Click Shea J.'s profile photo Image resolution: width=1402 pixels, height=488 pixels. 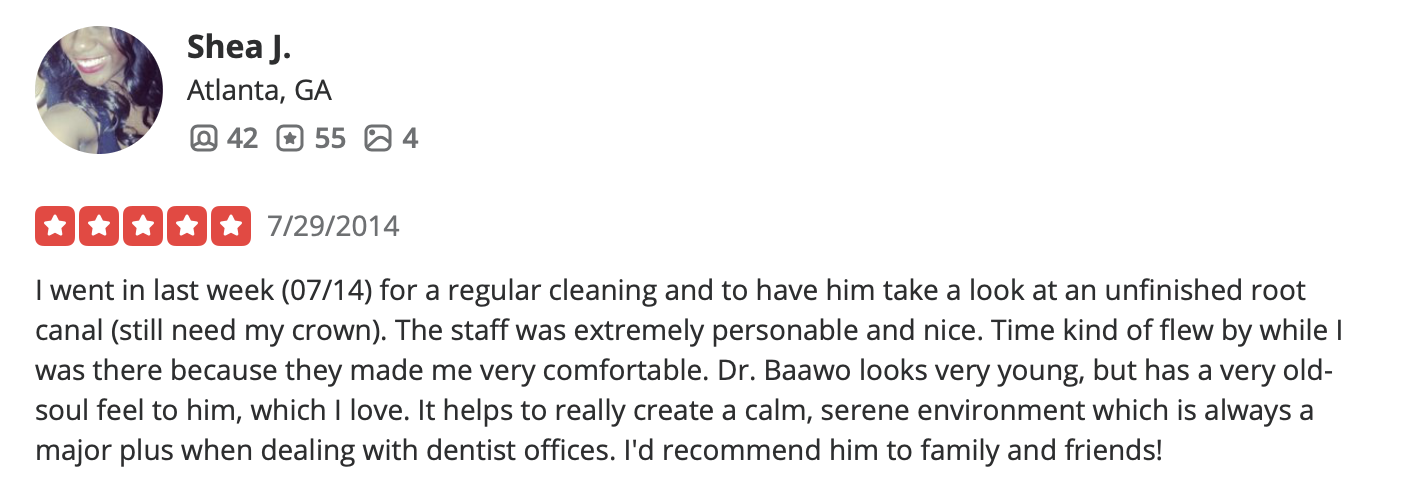[98, 90]
